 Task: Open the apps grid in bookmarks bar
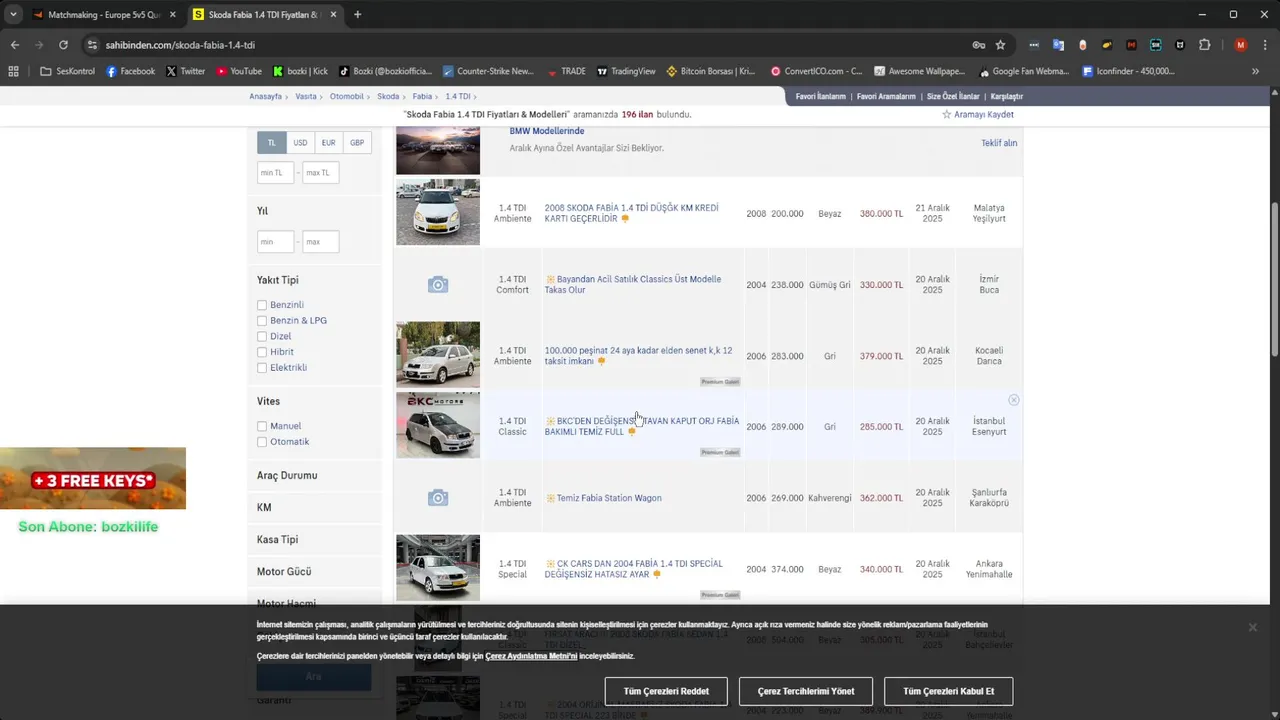click(x=13, y=71)
